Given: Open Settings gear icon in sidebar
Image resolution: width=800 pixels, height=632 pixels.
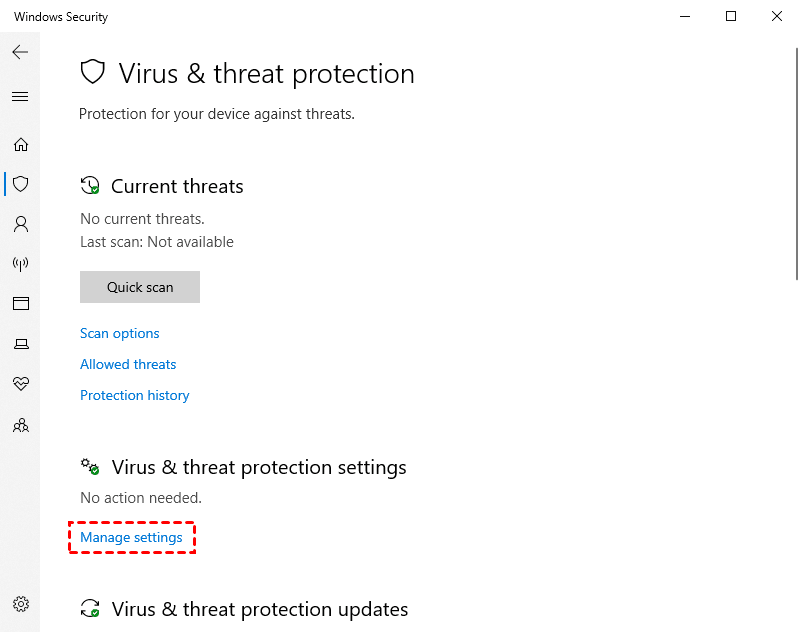Looking at the screenshot, I should click(20, 604).
